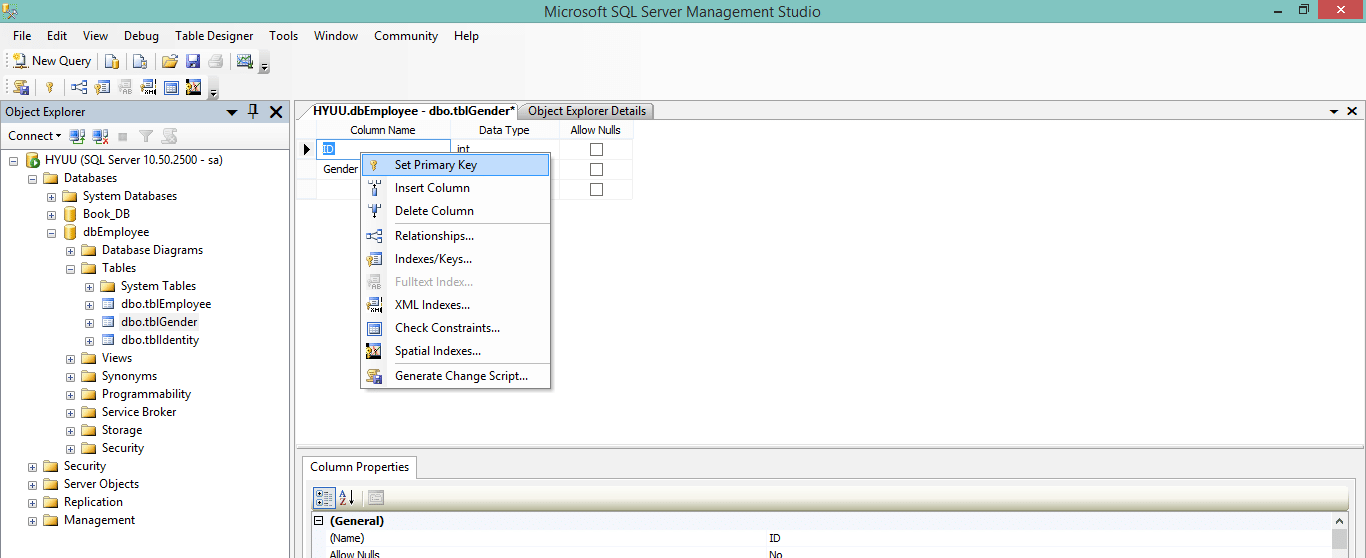
Task: Click the HYUU server node icon
Action: [33, 160]
